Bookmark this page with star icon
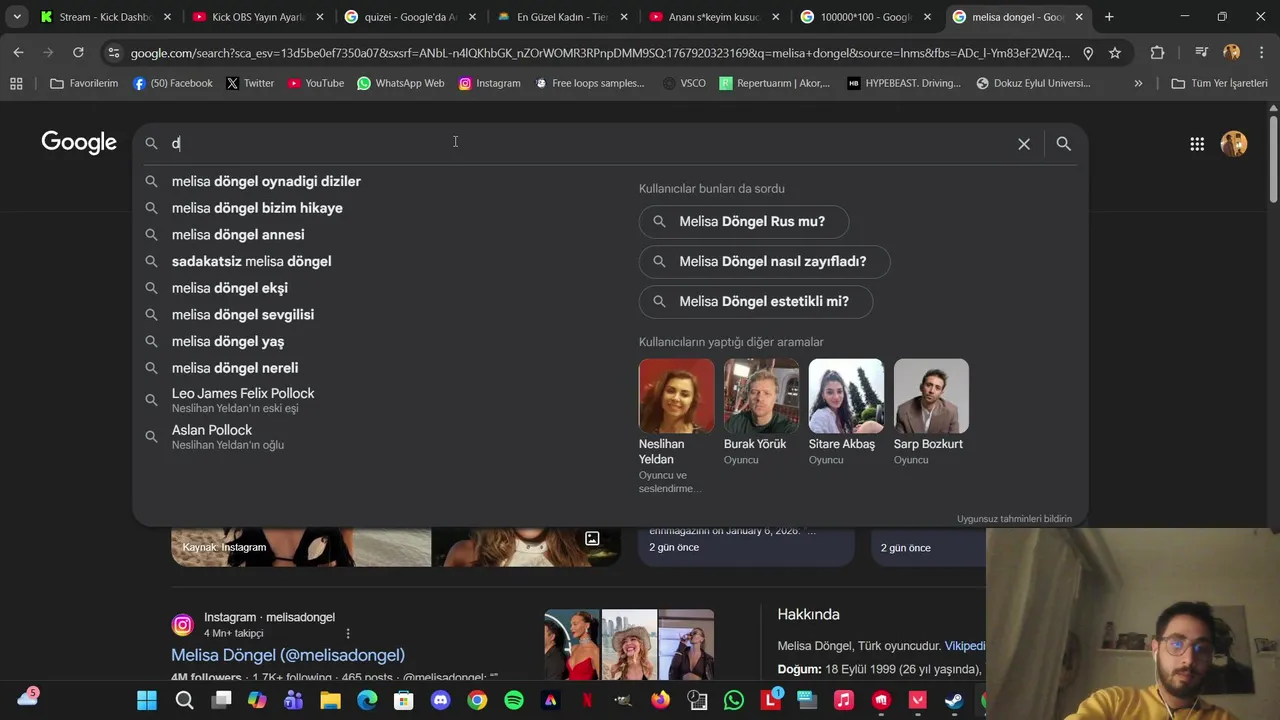Screen dimensions: 1280x720 (1115, 53)
